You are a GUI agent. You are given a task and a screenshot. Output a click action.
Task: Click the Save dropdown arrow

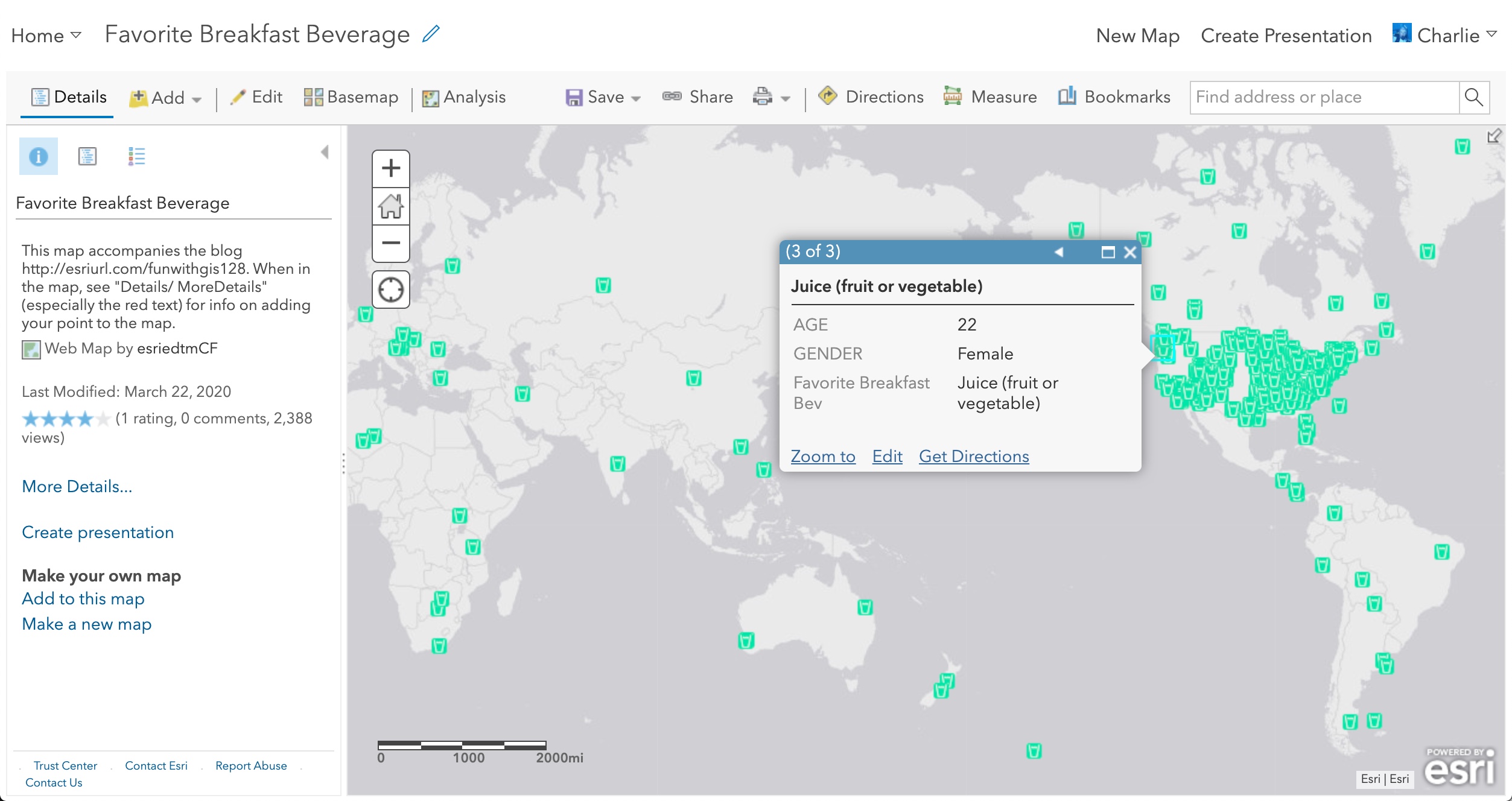pos(639,98)
